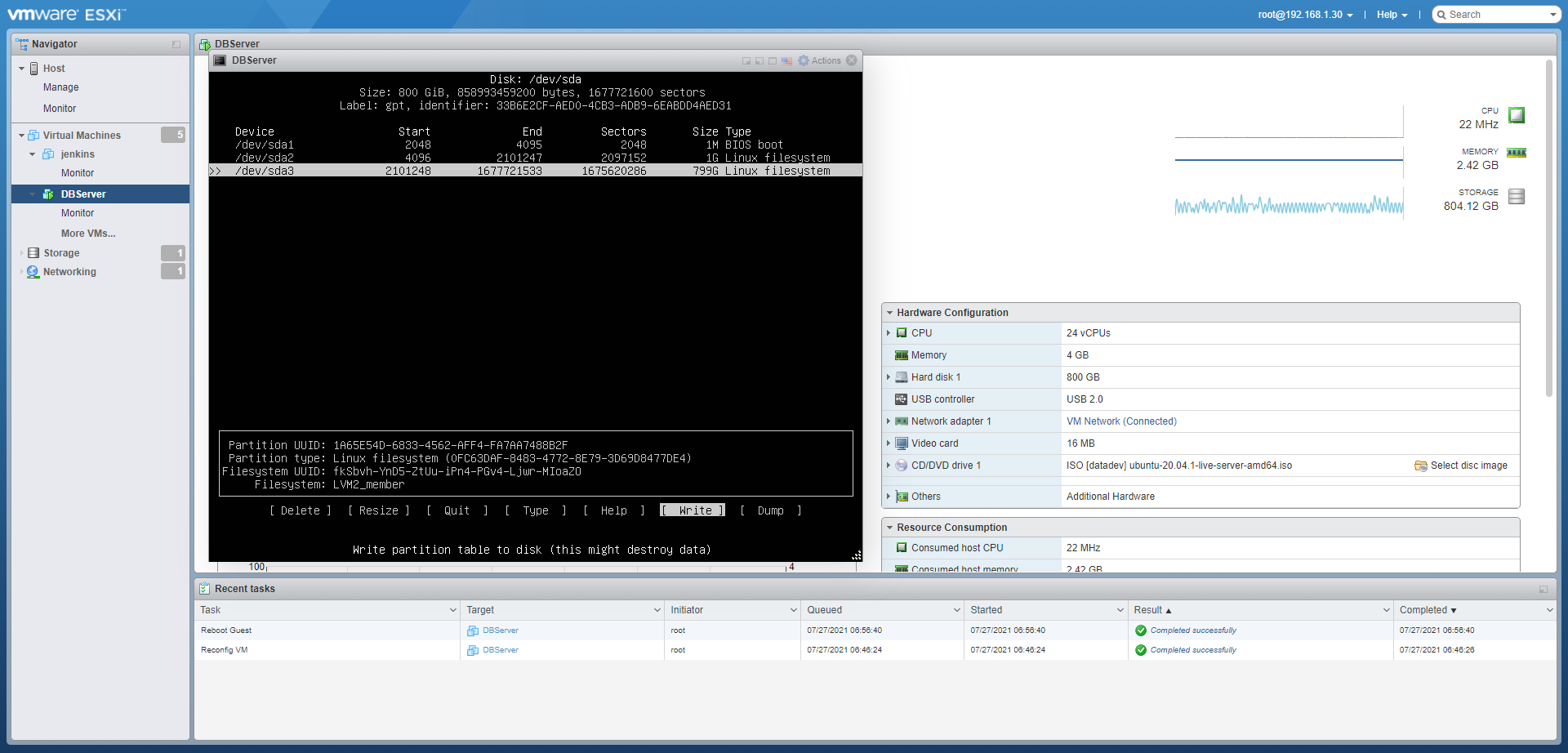Image resolution: width=1568 pixels, height=753 pixels.
Task: Sort tasks by the Result column header
Action: tap(1147, 610)
